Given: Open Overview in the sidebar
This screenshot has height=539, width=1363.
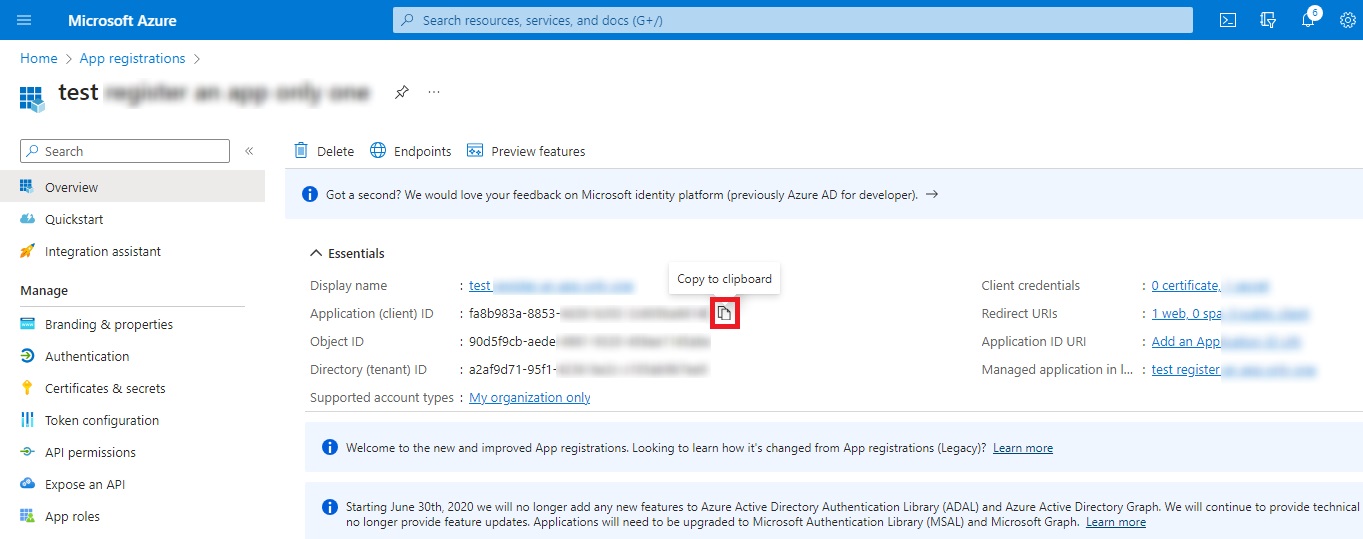Looking at the screenshot, I should (x=132, y=187).
